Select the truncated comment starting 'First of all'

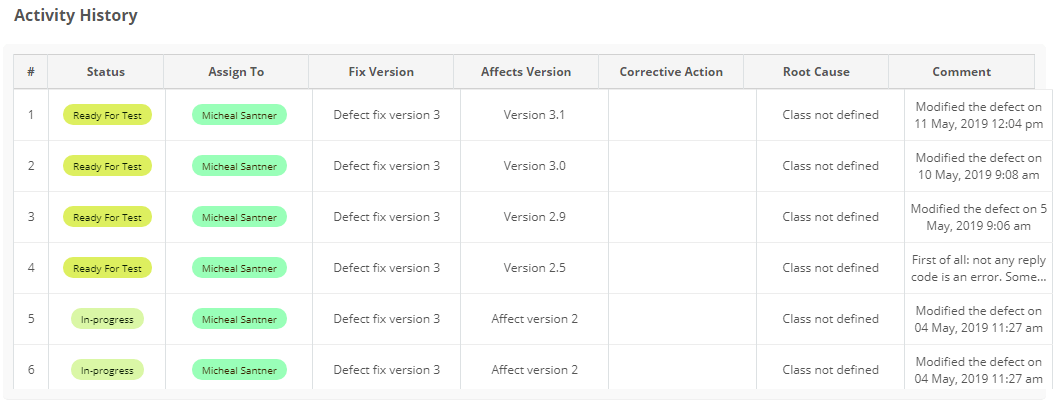click(978, 268)
